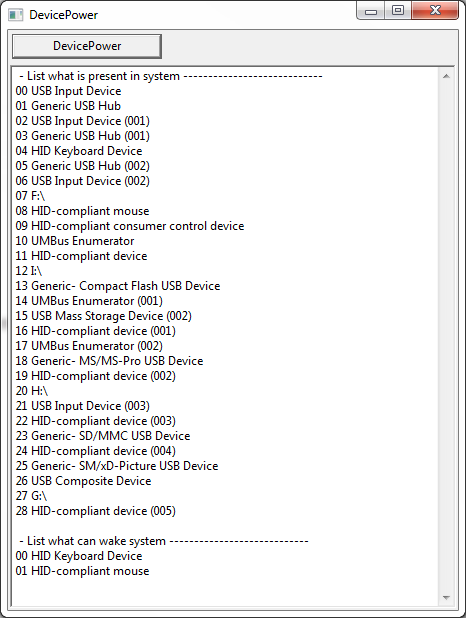The image size is (466, 618).
Task: Click the '26 USB Composite Device' line
Action: [84, 481]
